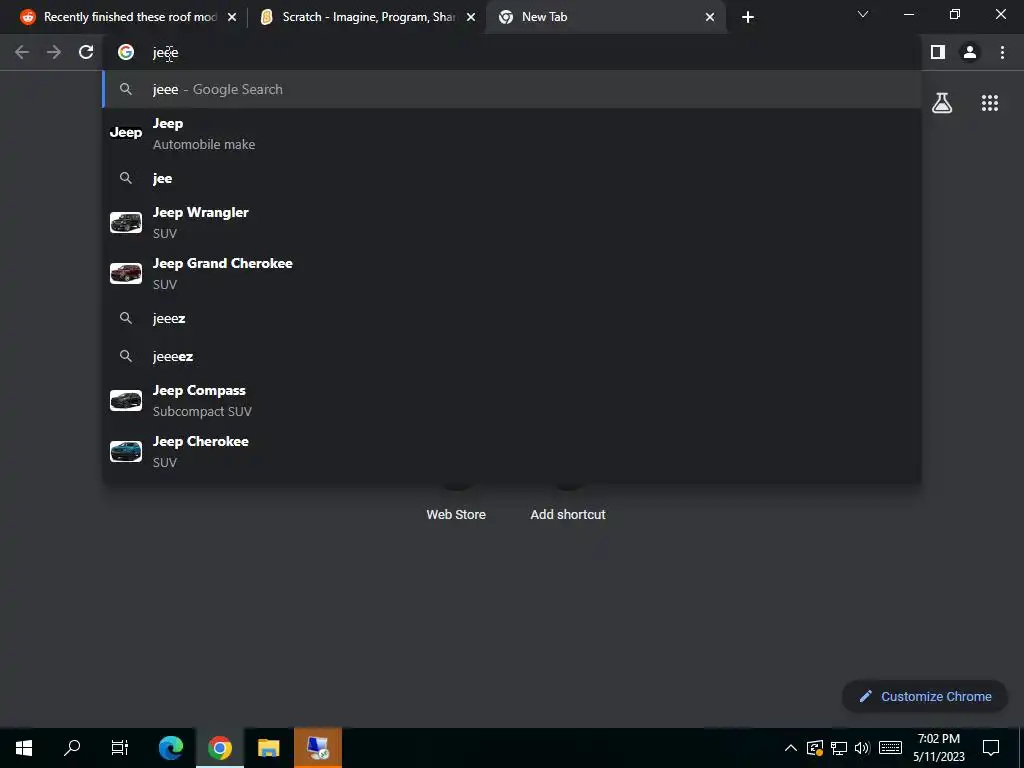Select the Jeep Grand Cherokee suggestion

[x=512, y=274]
